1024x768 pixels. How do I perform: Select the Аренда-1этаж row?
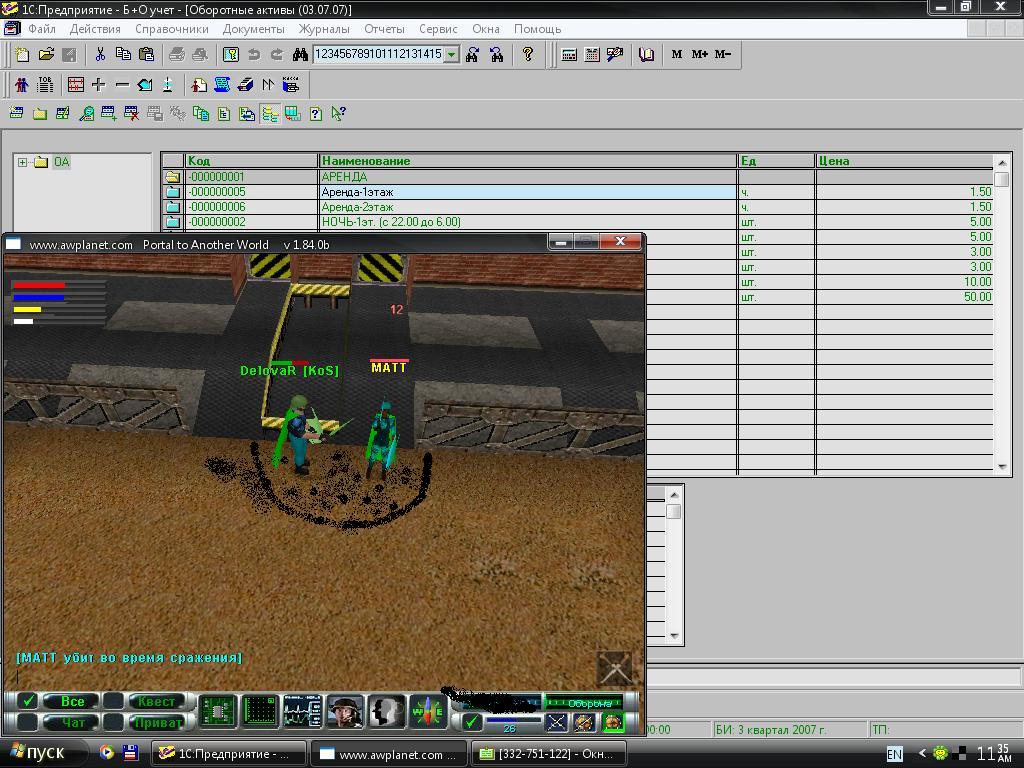[578, 192]
